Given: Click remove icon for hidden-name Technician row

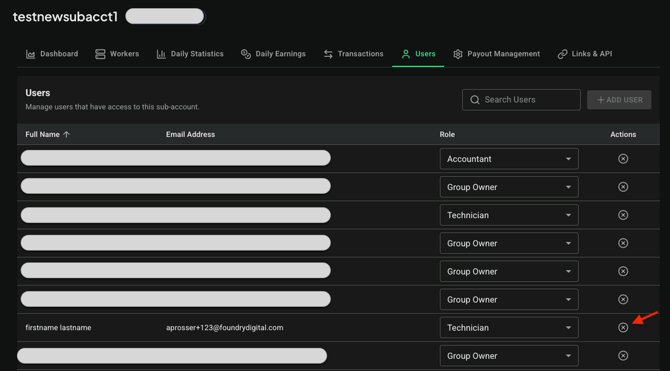Looking at the screenshot, I should [x=623, y=215].
